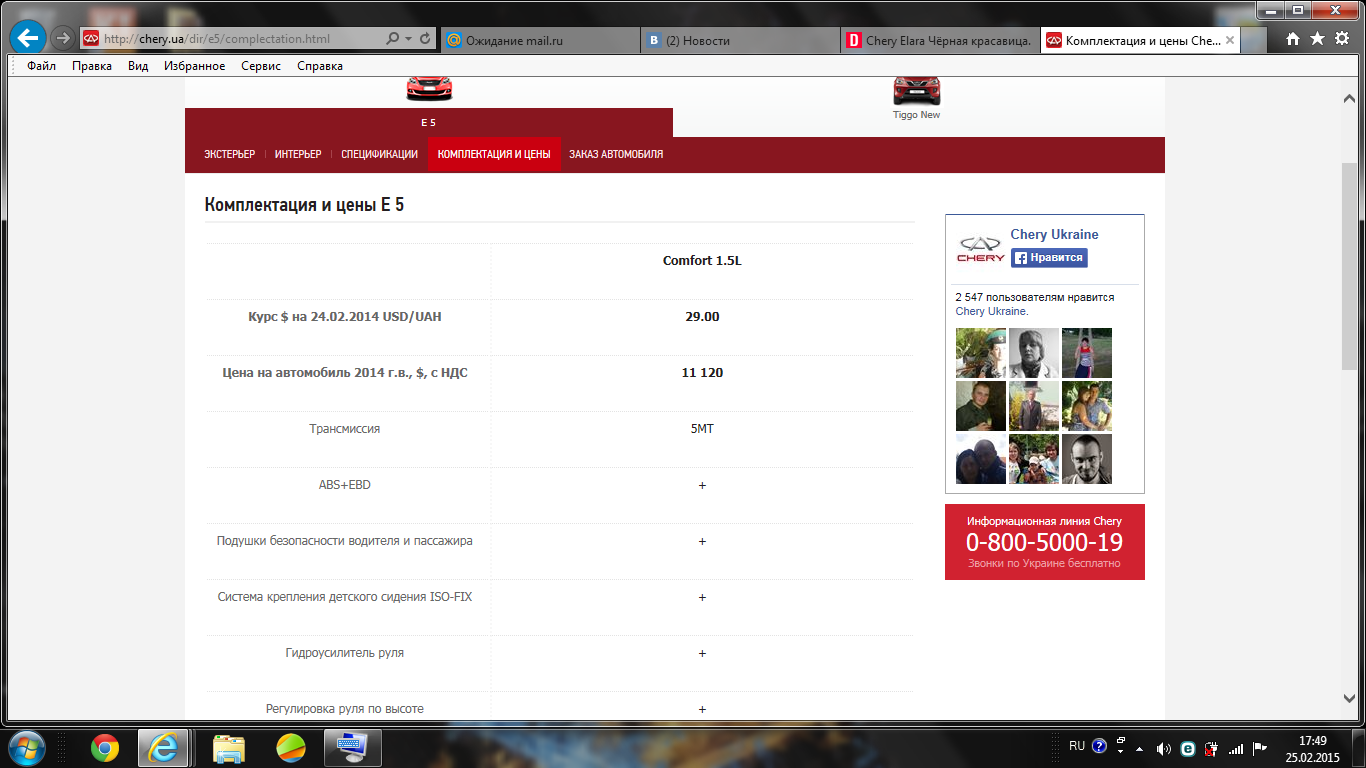The height and width of the screenshot is (768, 1366).
Task: Click the bottom-right bearded man fan photo
Action: (1087, 459)
